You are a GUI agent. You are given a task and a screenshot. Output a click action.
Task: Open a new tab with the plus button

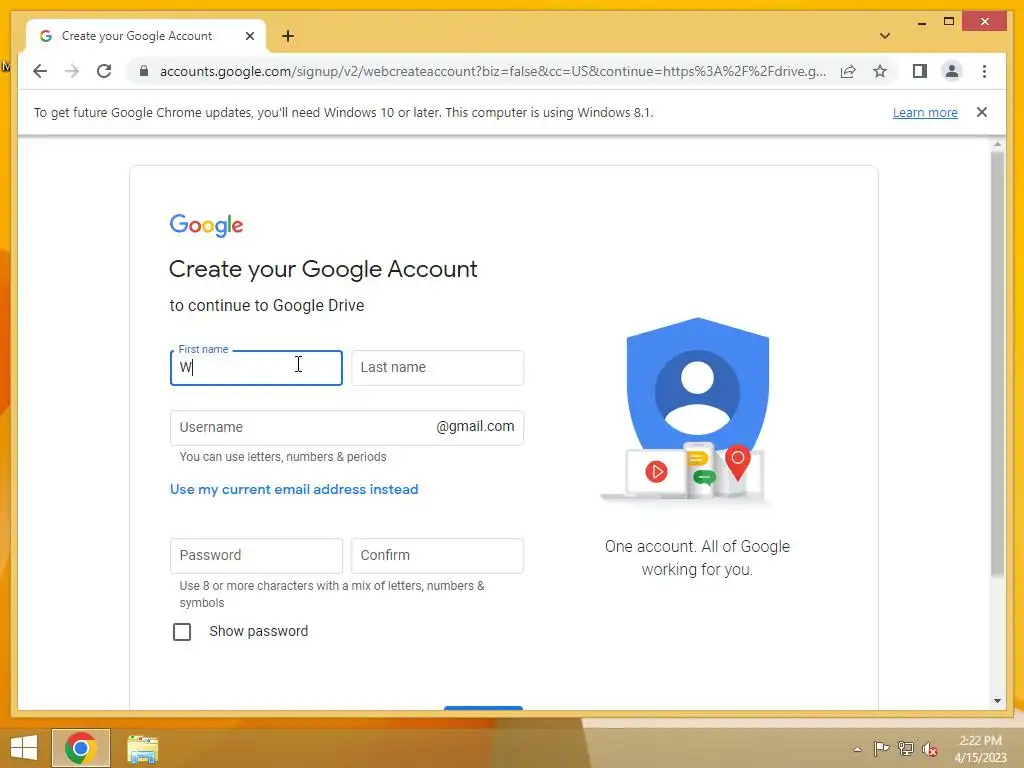click(288, 36)
